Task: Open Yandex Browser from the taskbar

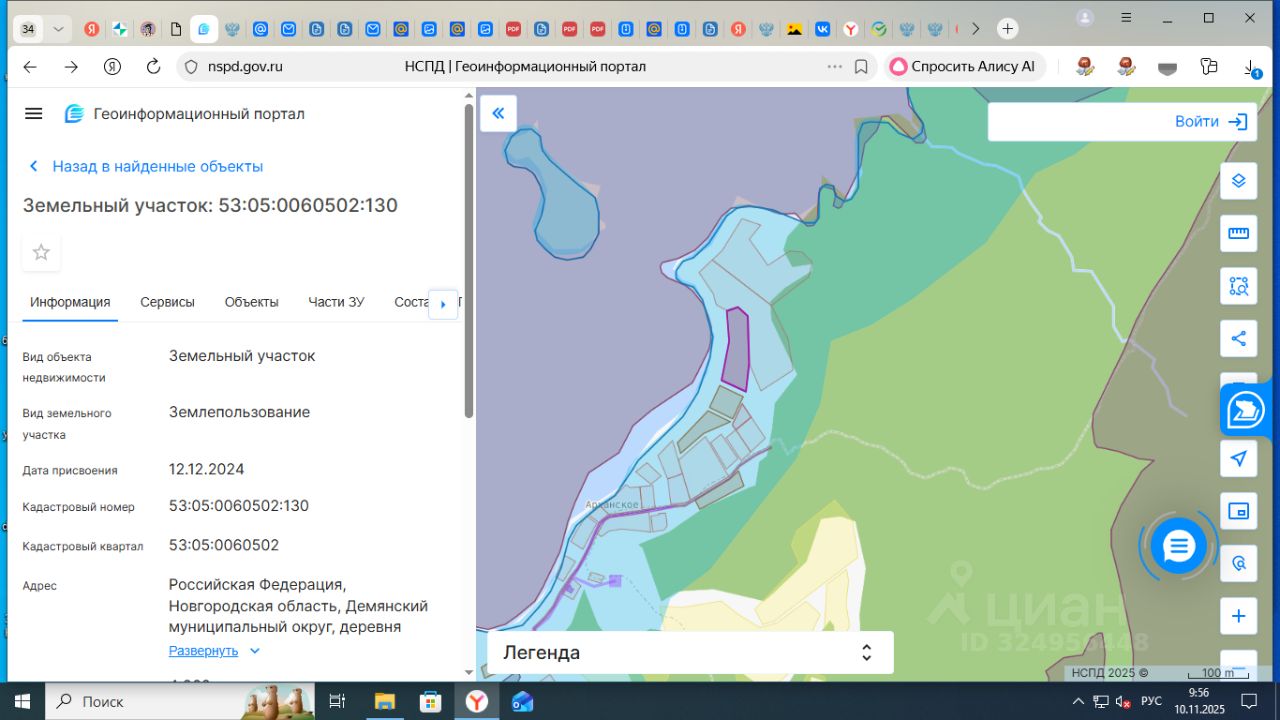Action: pyautogui.click(x=477, y=701)
